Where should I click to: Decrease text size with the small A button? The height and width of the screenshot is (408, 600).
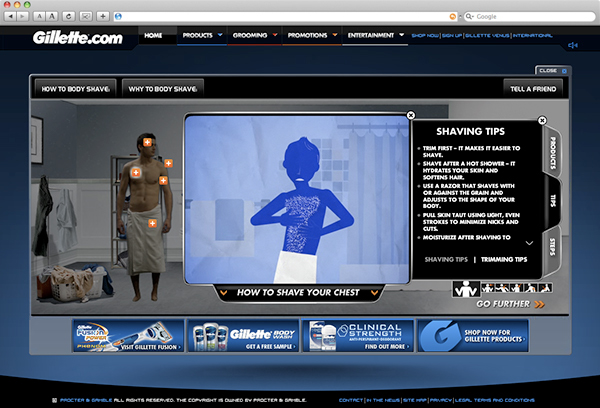tap(39, 16)
